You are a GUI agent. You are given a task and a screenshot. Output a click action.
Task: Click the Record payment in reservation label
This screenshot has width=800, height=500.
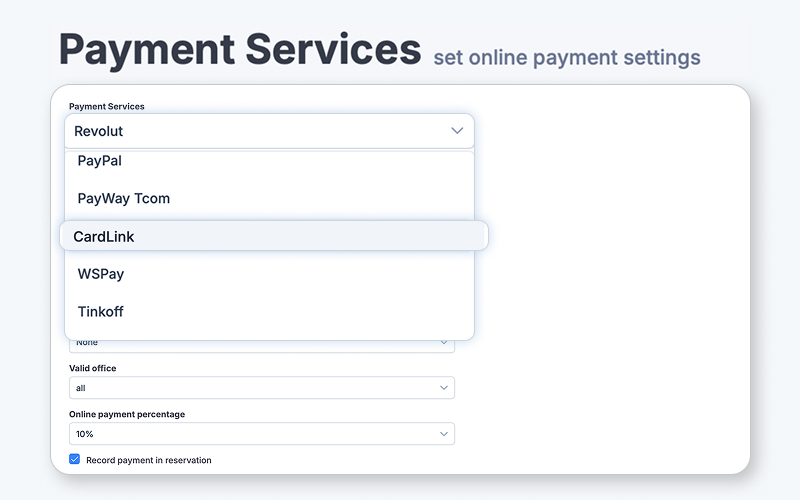tap(149, 460)
